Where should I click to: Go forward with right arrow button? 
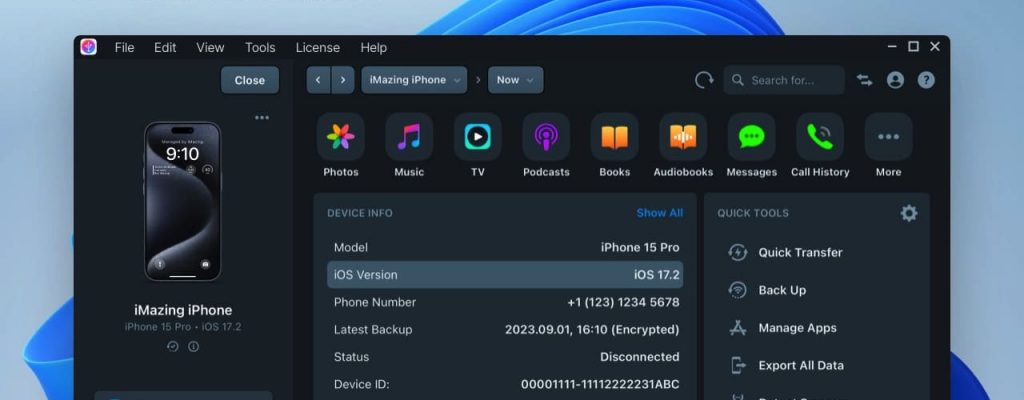pos(343,80)
